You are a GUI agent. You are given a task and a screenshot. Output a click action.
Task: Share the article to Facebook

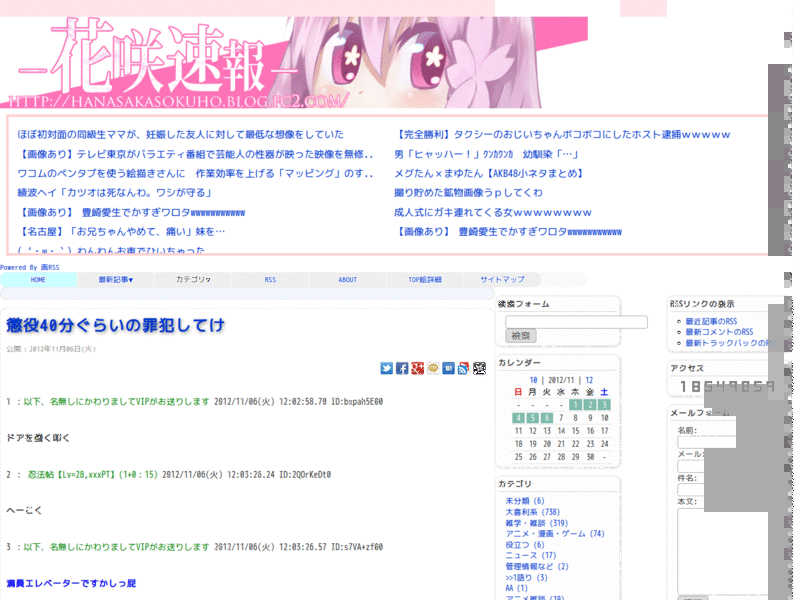tap(401, 368)
